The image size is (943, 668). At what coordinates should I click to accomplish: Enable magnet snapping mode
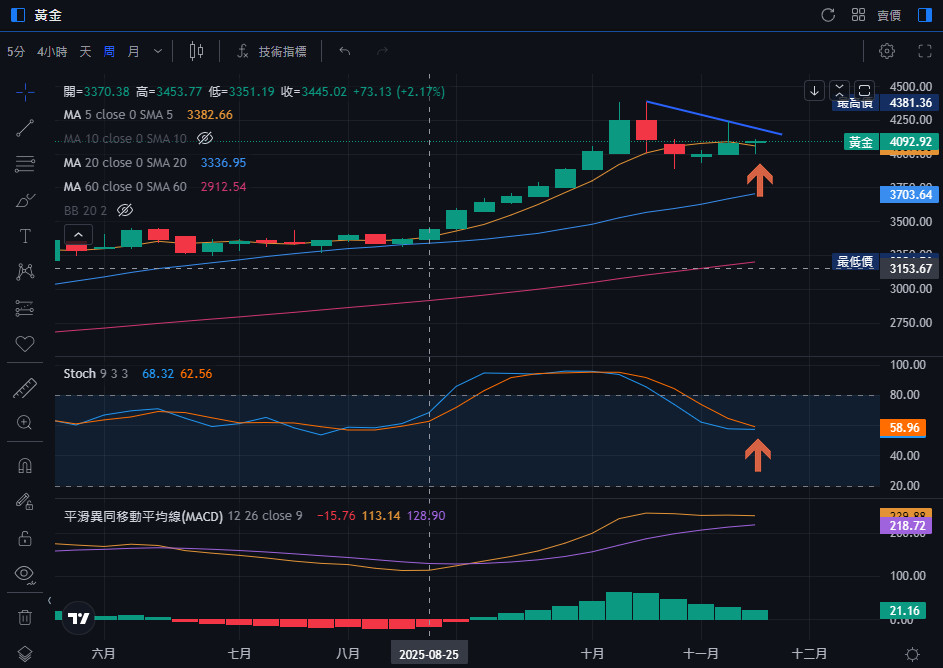(x=25, y=466)
